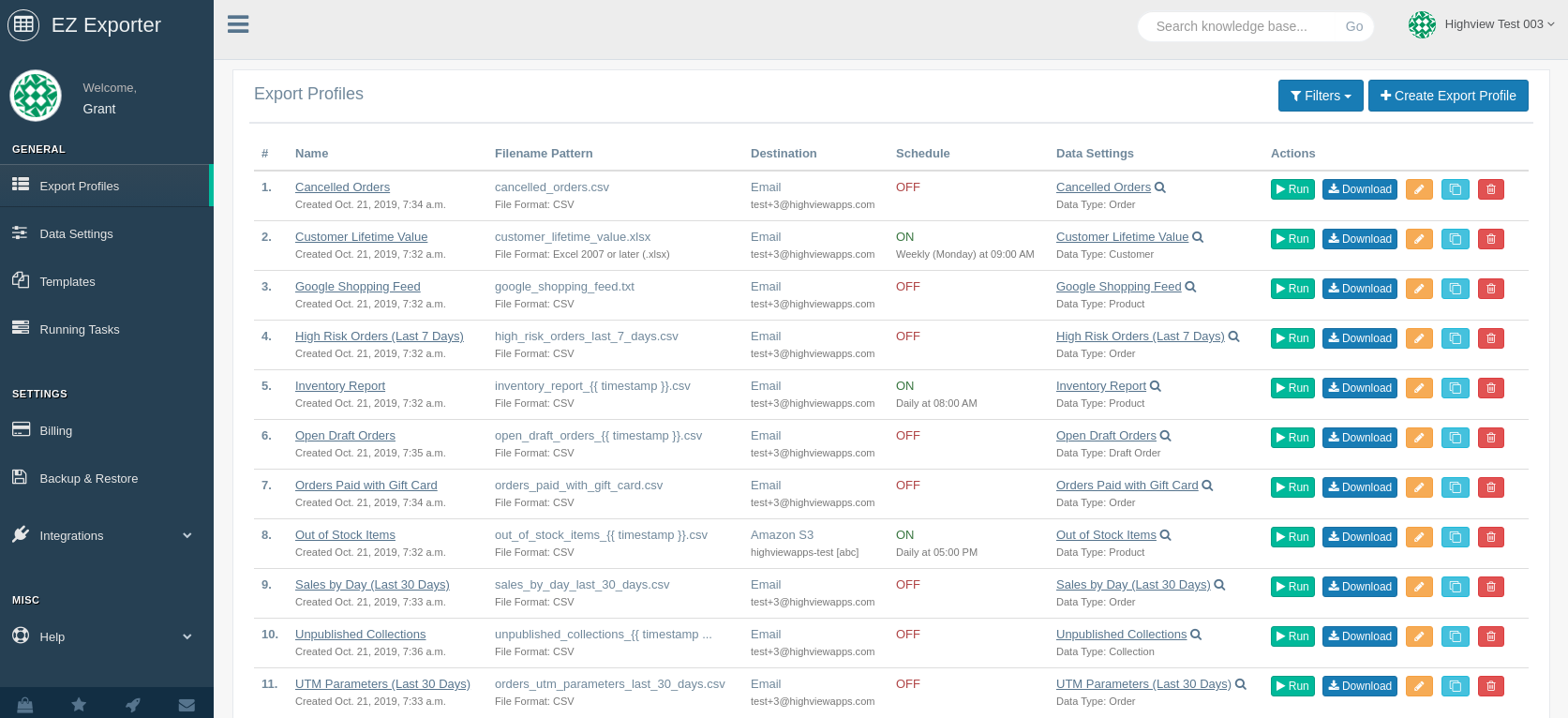Open Templates in sidebar
Image resolution: width=1568 pixels, height=718 pixels.
click(x=107, y=281)
